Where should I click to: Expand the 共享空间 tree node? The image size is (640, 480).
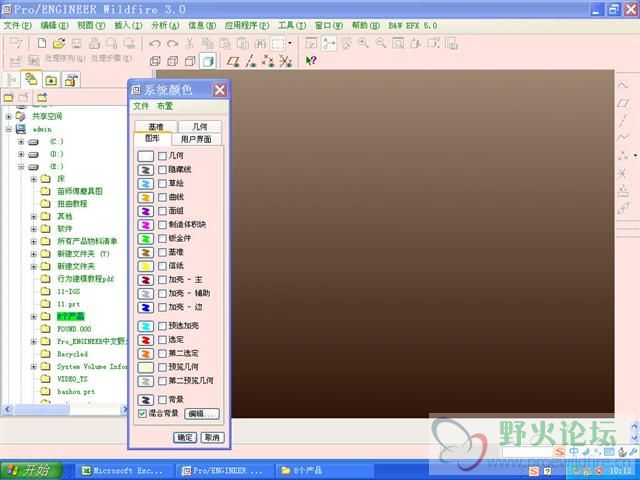[x=8, y=117]
